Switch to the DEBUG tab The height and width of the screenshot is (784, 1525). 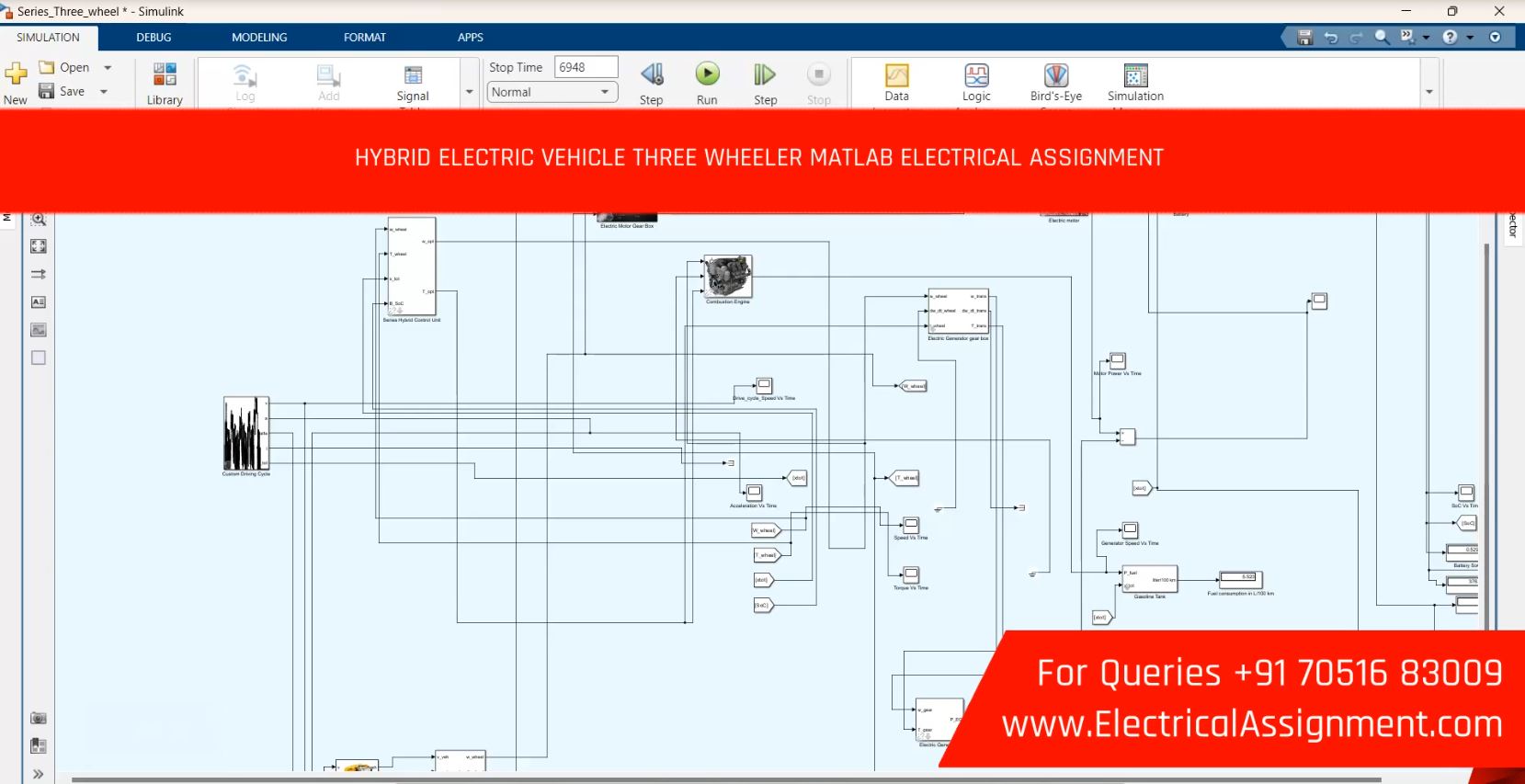click(x=154, y=37)
